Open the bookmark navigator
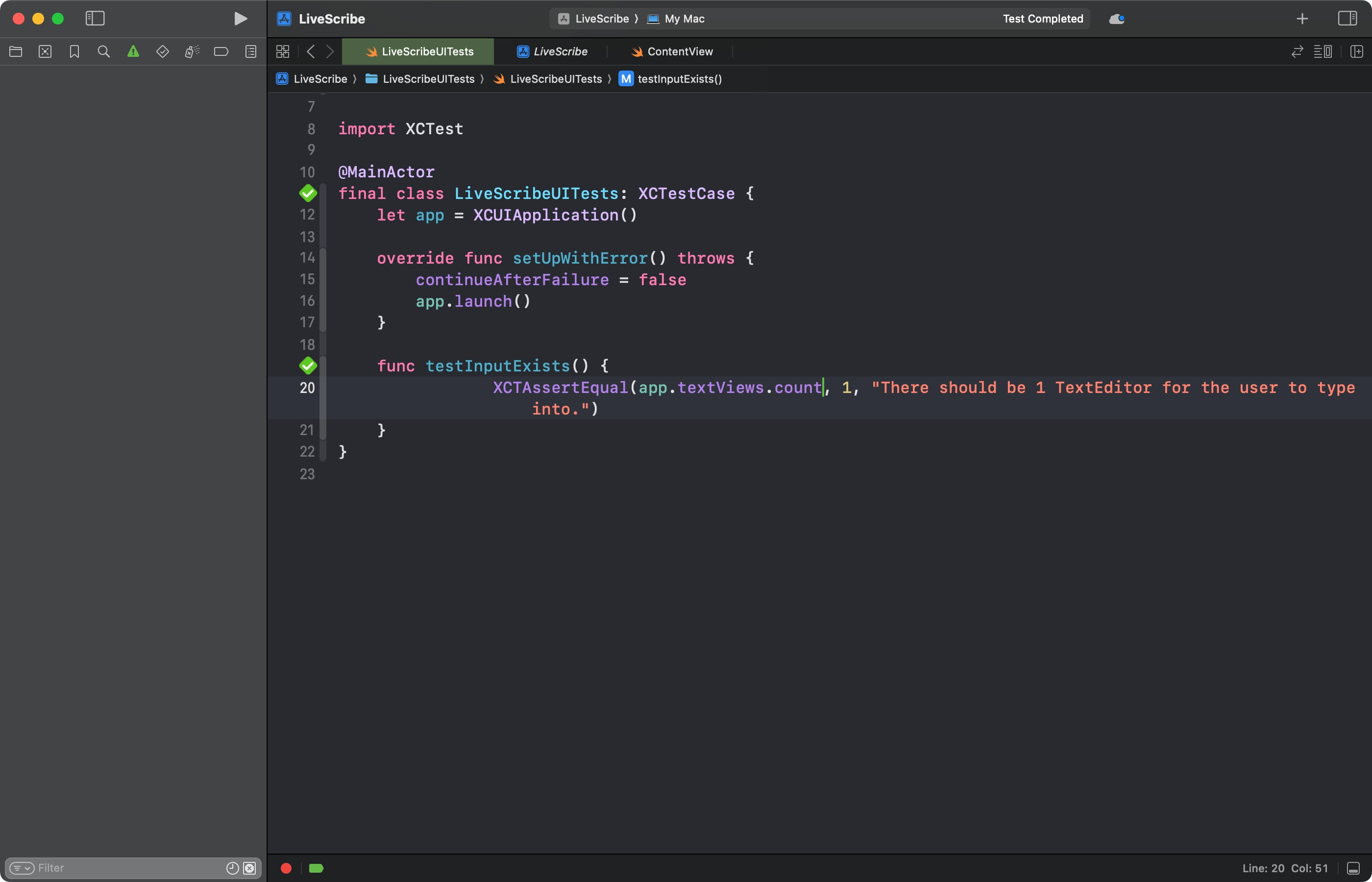The width and height of the screenshot is (1372, 882). (x=74, y=51)
